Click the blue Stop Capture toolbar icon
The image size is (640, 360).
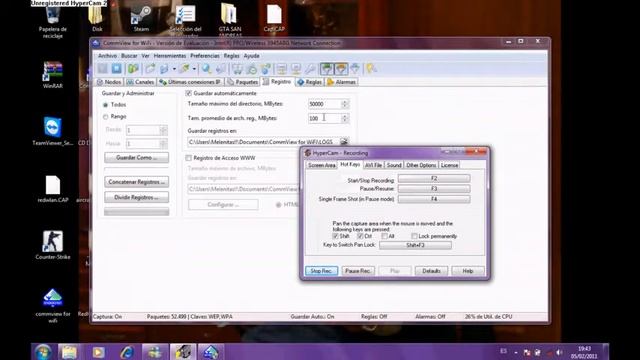(x=117, y=69)
